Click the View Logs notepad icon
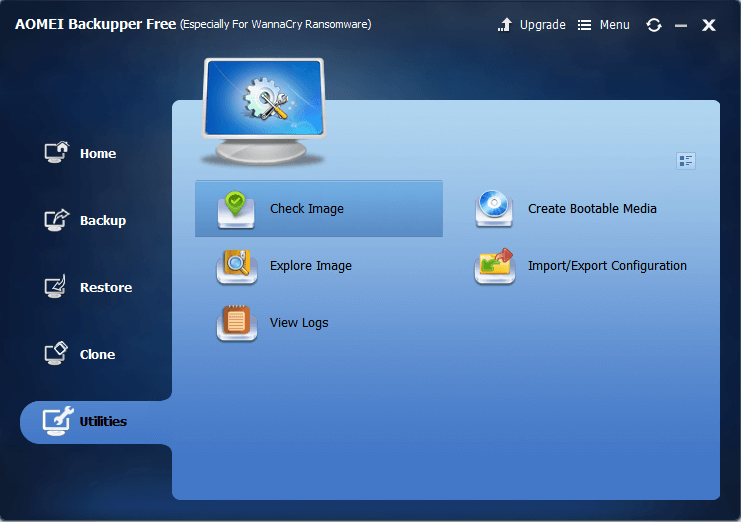 237,323
